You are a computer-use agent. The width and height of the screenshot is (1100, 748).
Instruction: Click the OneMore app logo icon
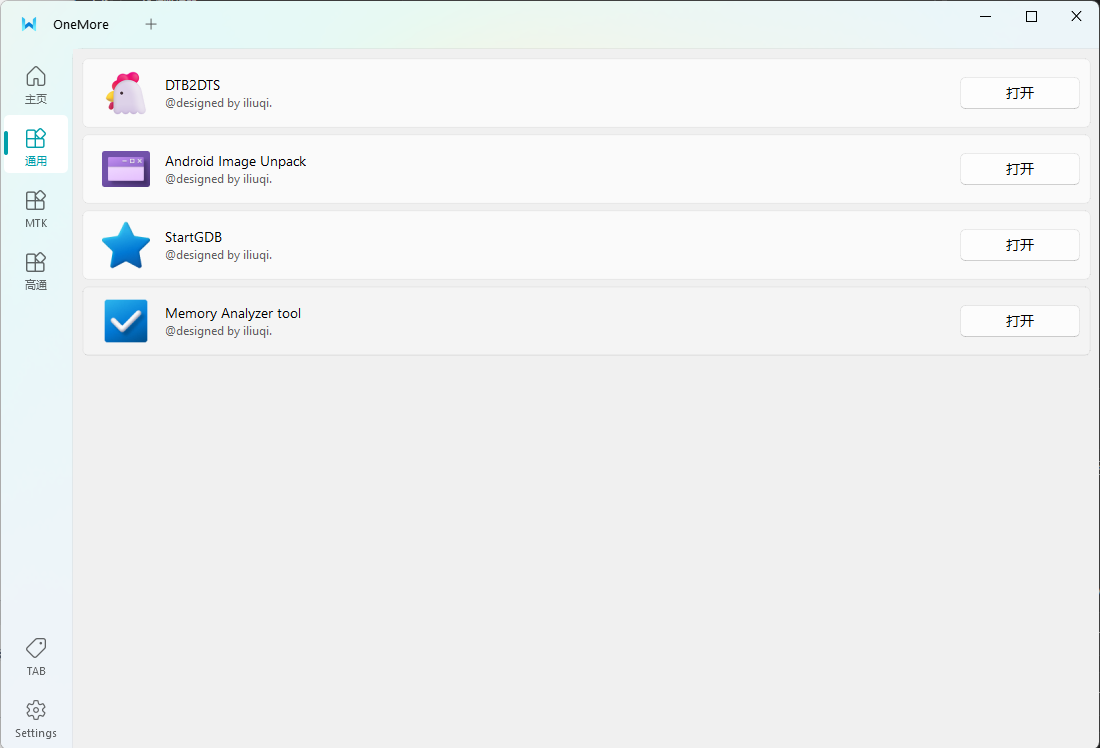point(29,24)
